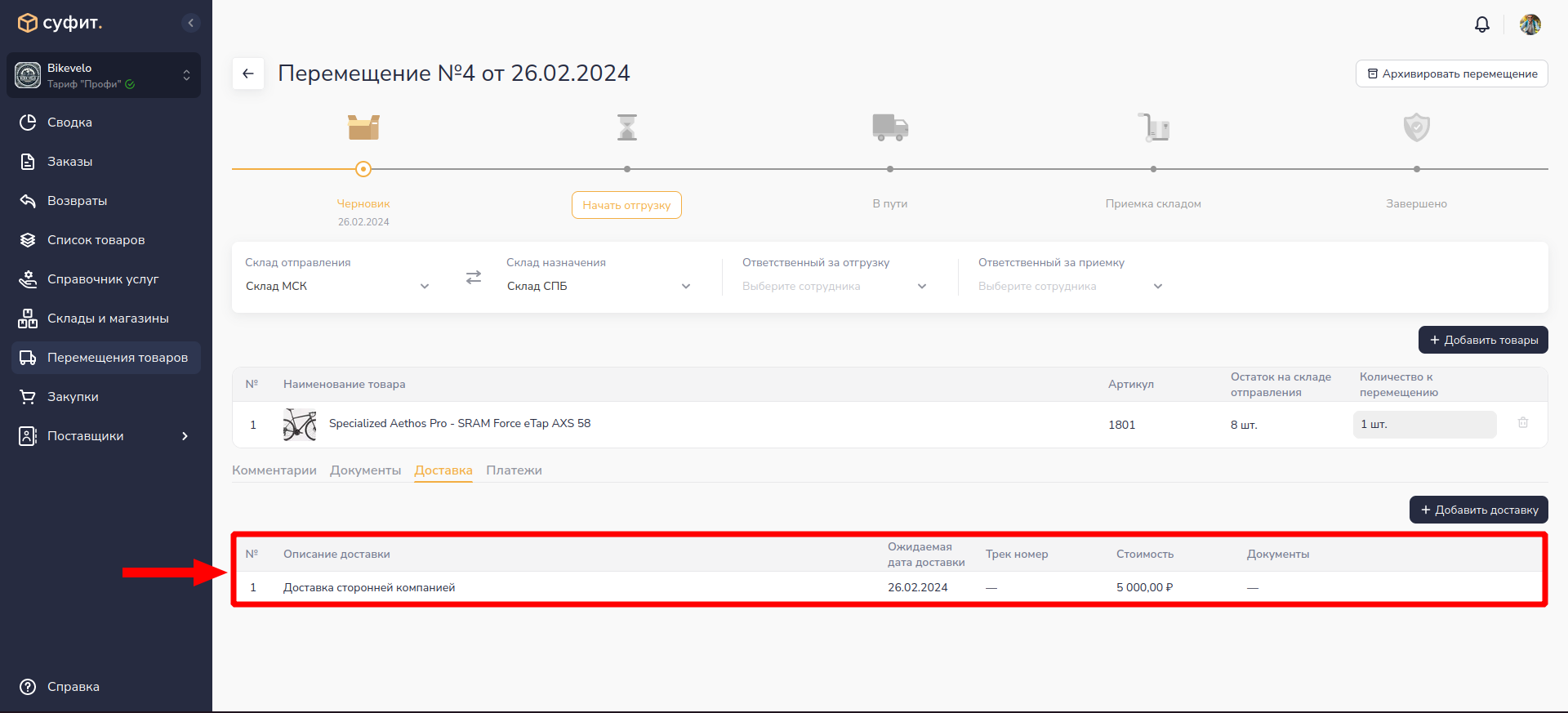Click the delivery truck stage icon
This screenshot has width=1568, height=713.
(x=890, y=127)
